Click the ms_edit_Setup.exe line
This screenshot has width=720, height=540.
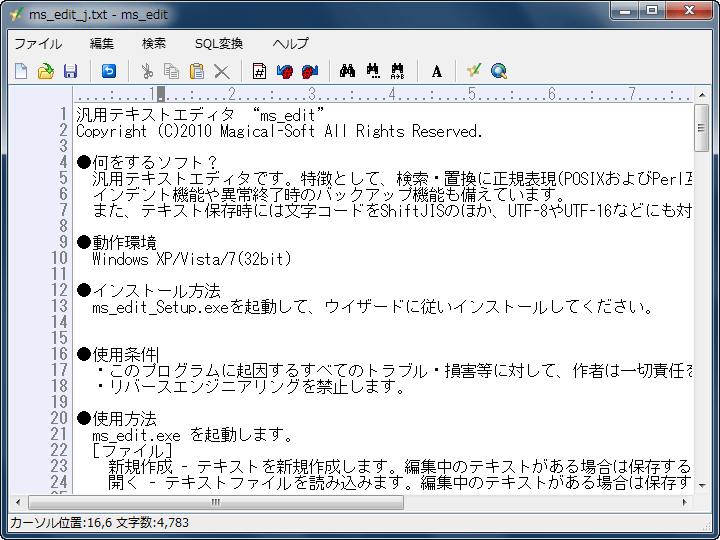click(372, 306)
